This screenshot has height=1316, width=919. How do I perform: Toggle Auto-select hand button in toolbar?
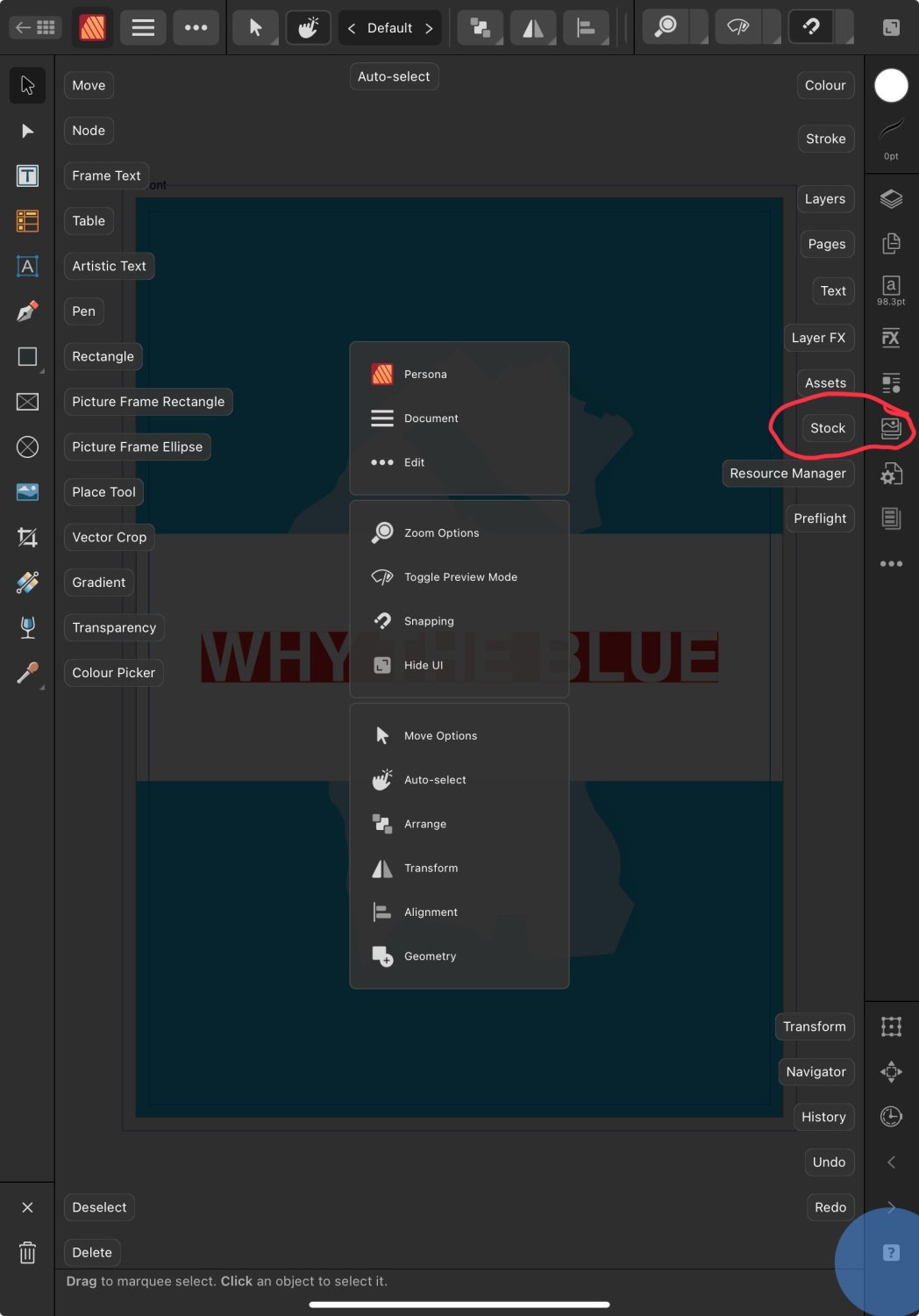tap(309, 28)
